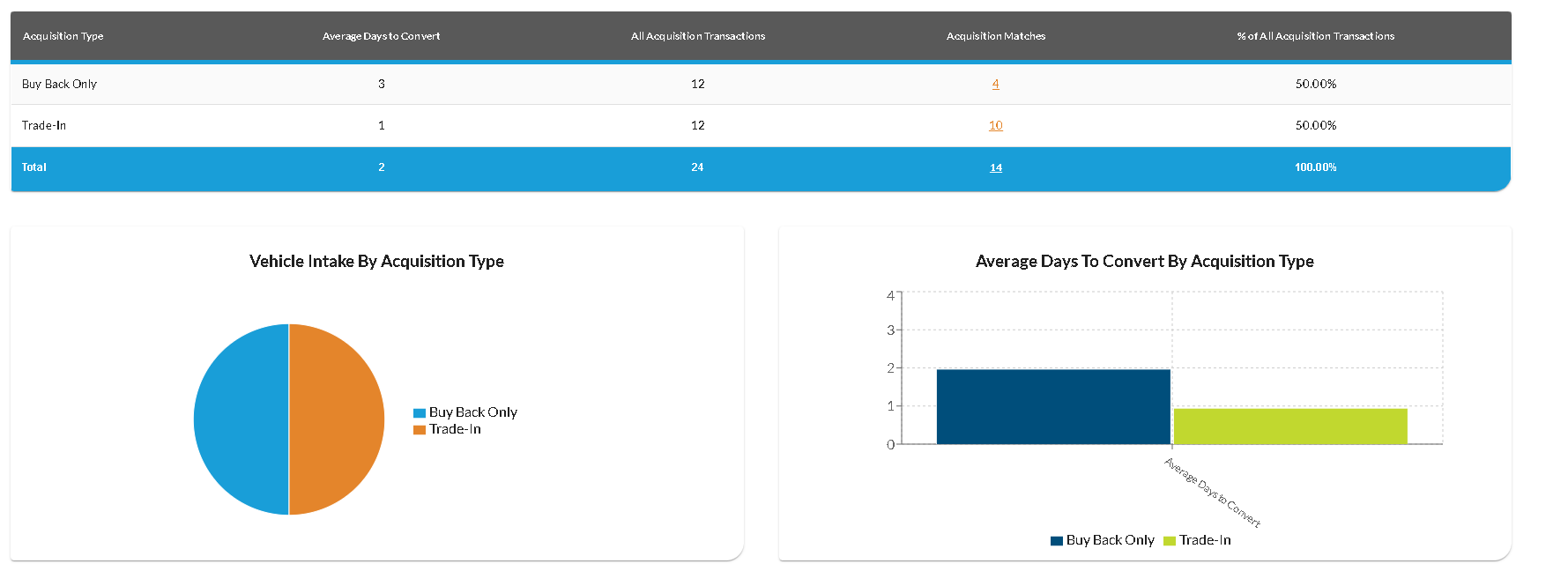Open Trade-In matches link showing 10
This screenshot has height=586, width=1568.
pos(995,125)
